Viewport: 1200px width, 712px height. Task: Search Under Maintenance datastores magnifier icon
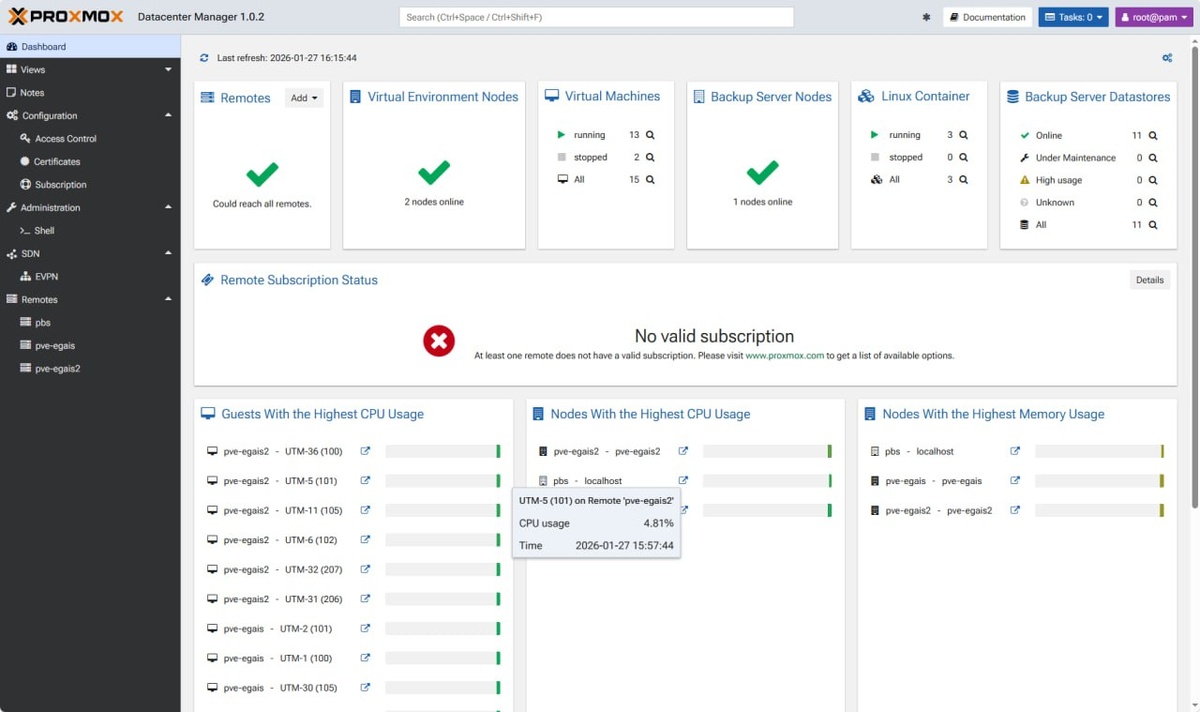click(x=1153, y=158)
